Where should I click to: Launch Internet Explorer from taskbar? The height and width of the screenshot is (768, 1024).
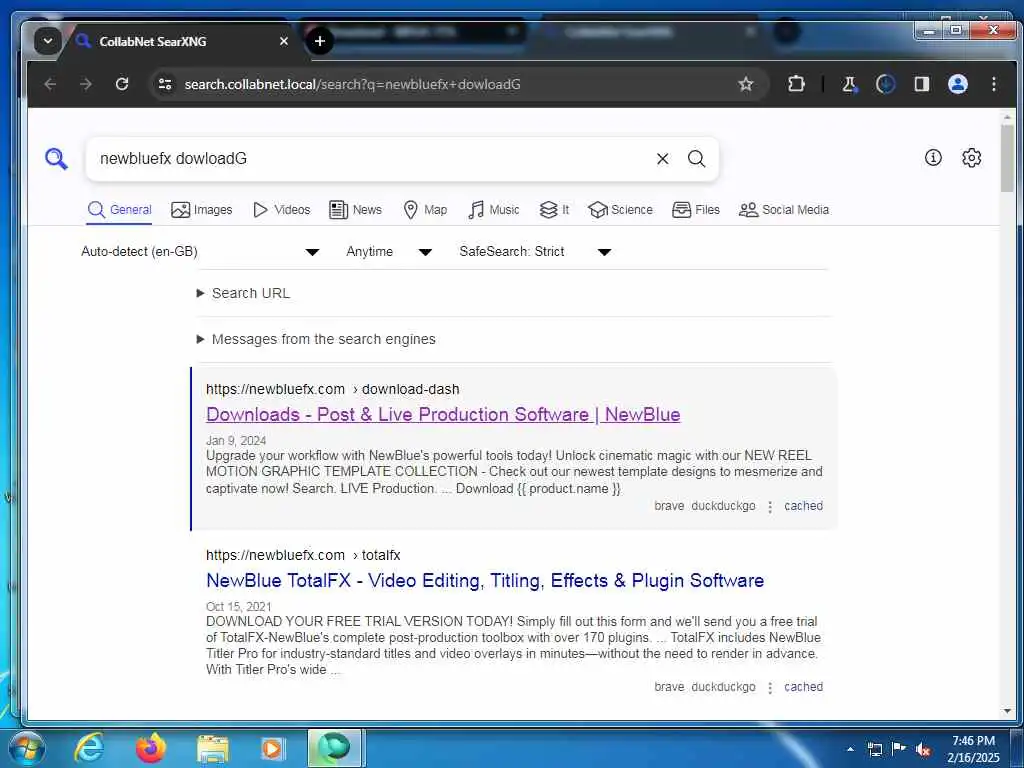pos(89,748)
